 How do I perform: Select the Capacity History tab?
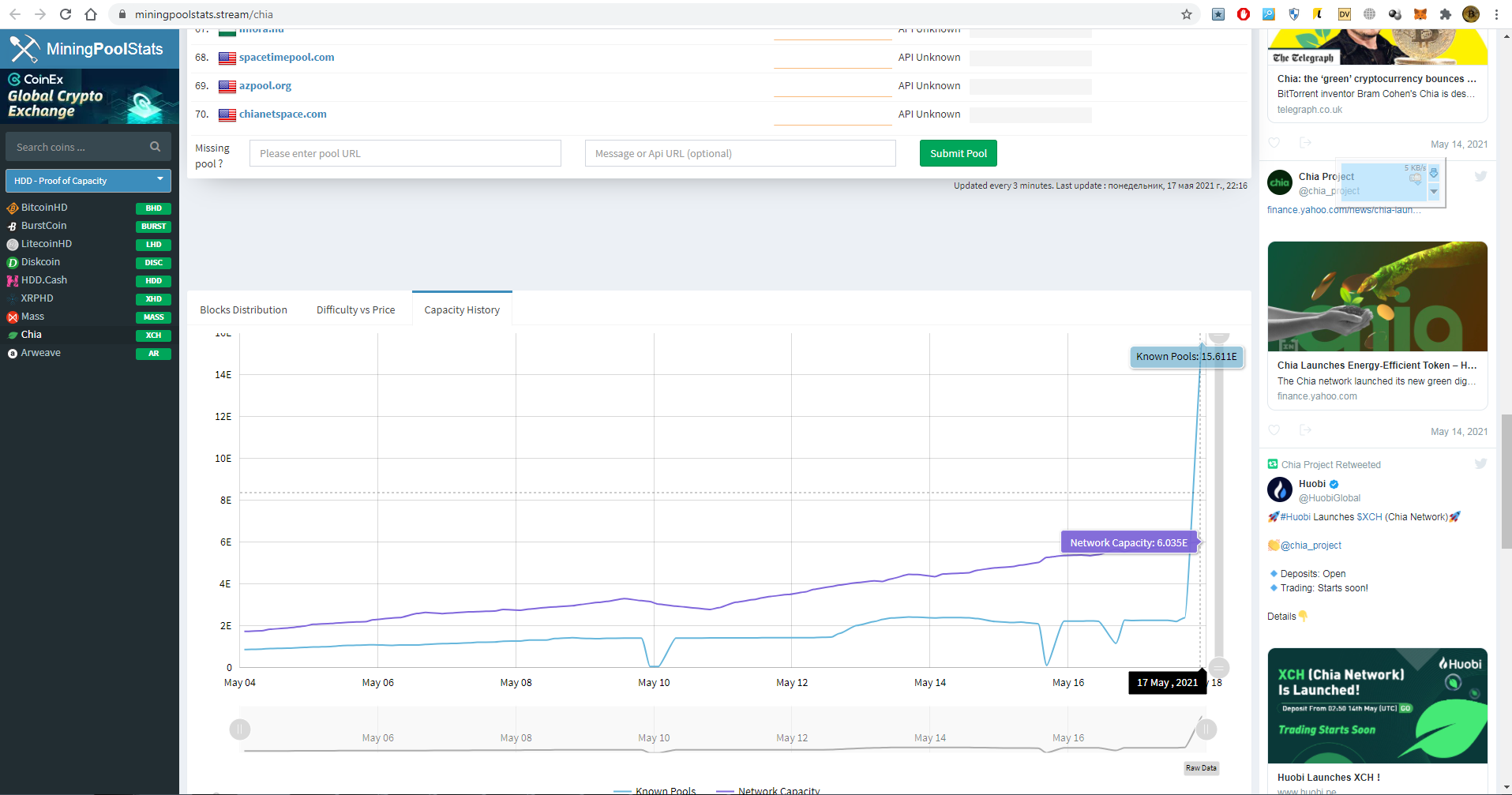(462, 310)
